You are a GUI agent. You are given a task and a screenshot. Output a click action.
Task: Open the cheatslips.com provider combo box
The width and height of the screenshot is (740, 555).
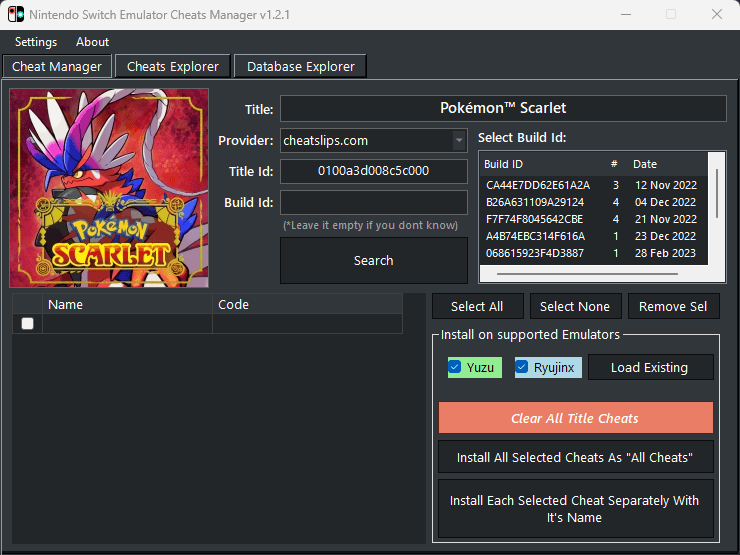[x=365, y=141]
